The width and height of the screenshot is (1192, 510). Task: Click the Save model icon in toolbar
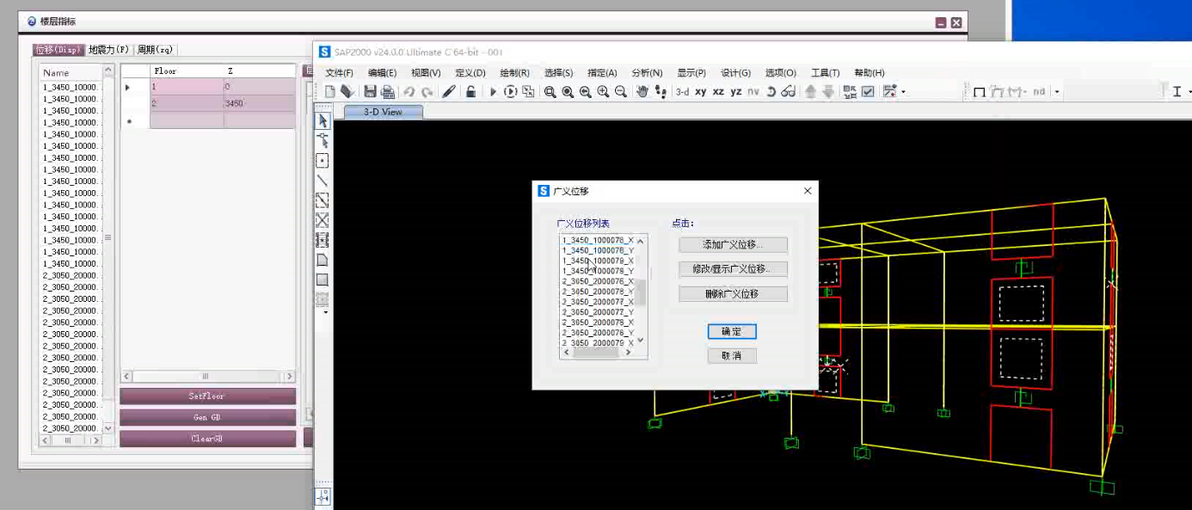pos(370,92)
